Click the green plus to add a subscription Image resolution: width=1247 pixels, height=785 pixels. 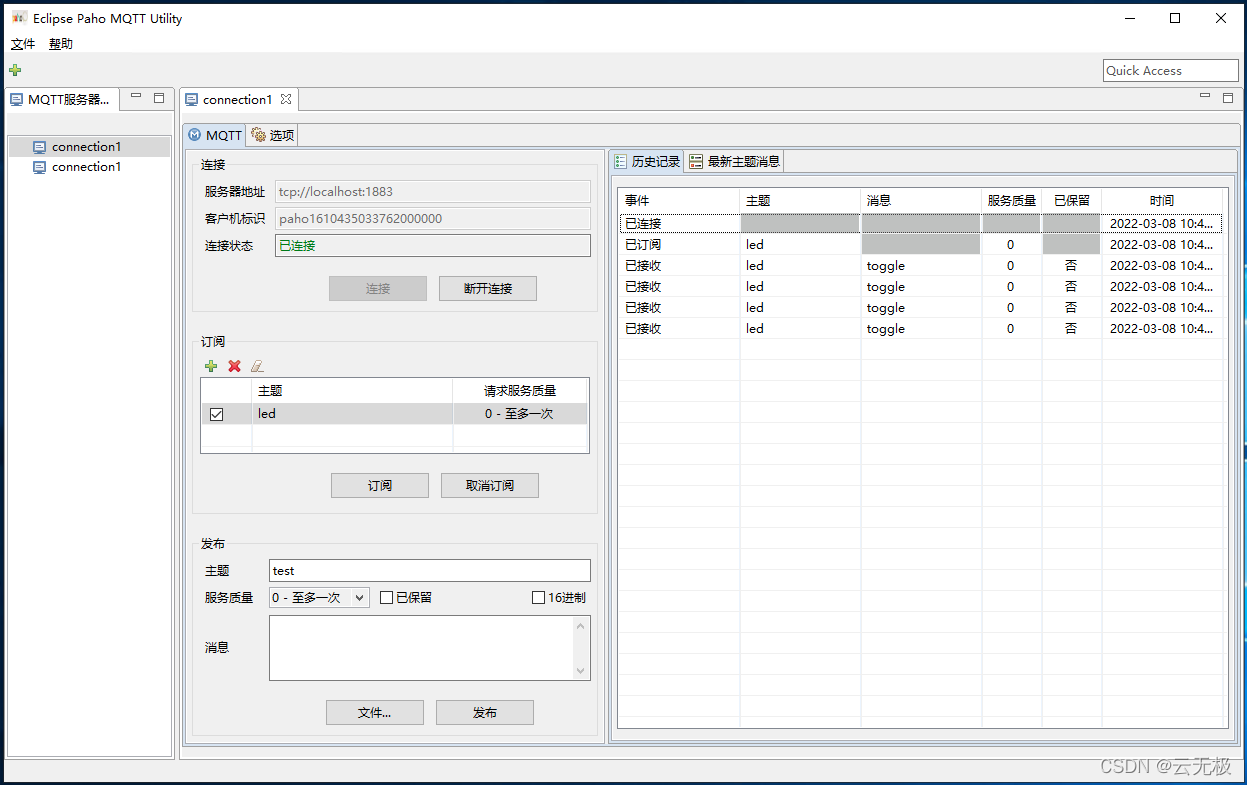tap(211, 366)
